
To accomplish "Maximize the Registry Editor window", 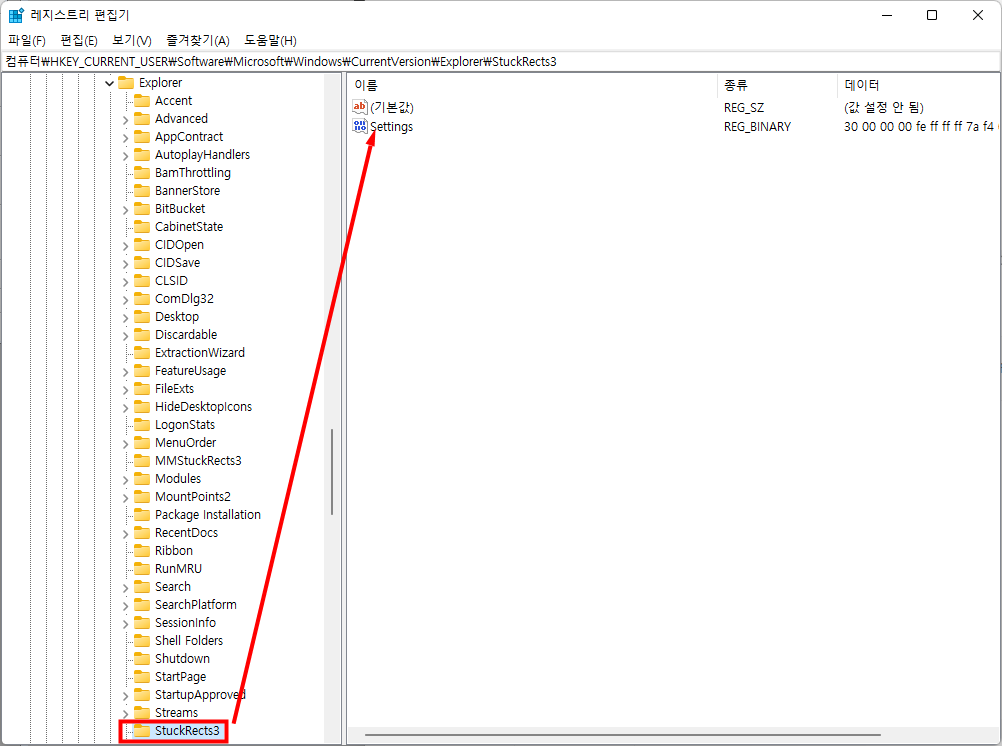I will [932, 15].
